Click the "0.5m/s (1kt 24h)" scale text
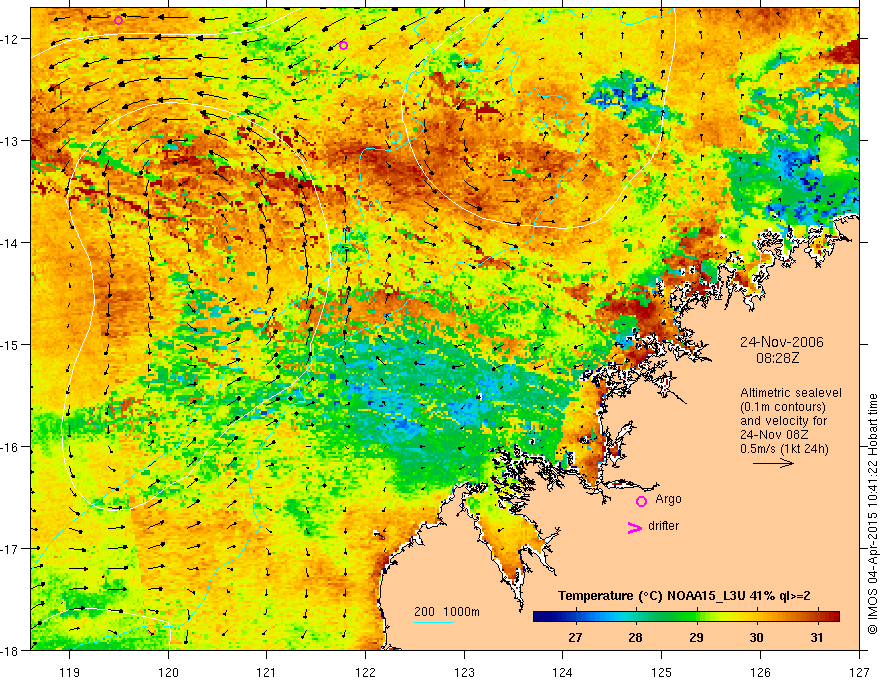This screenshot has width=880, height=680. (x=784, y=449)
